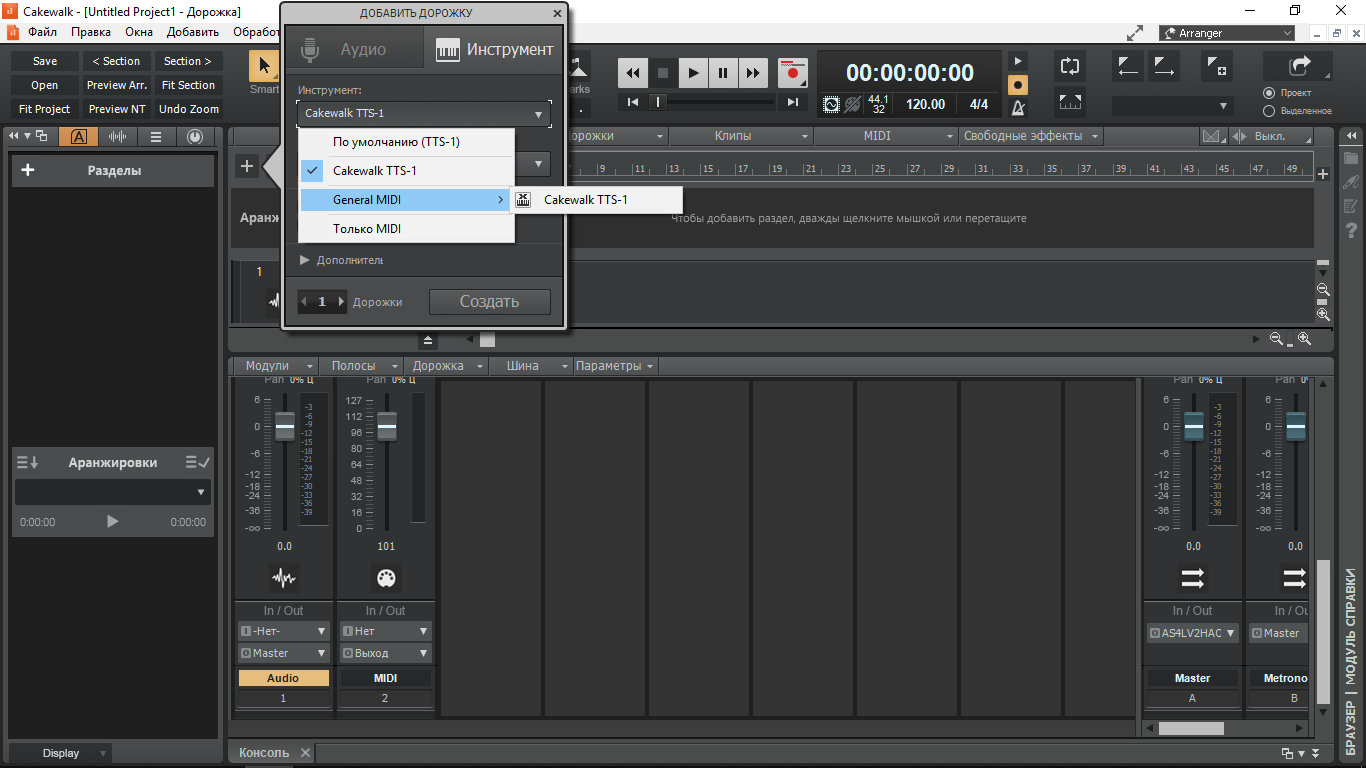The width and height of the screenshot is (1366, 768).
Task: Click the Save button
Action: point(45,61)
